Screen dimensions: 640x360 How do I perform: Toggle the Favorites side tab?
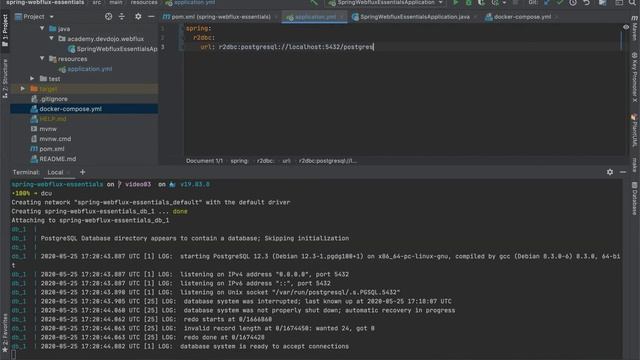(x=5, y=333)
